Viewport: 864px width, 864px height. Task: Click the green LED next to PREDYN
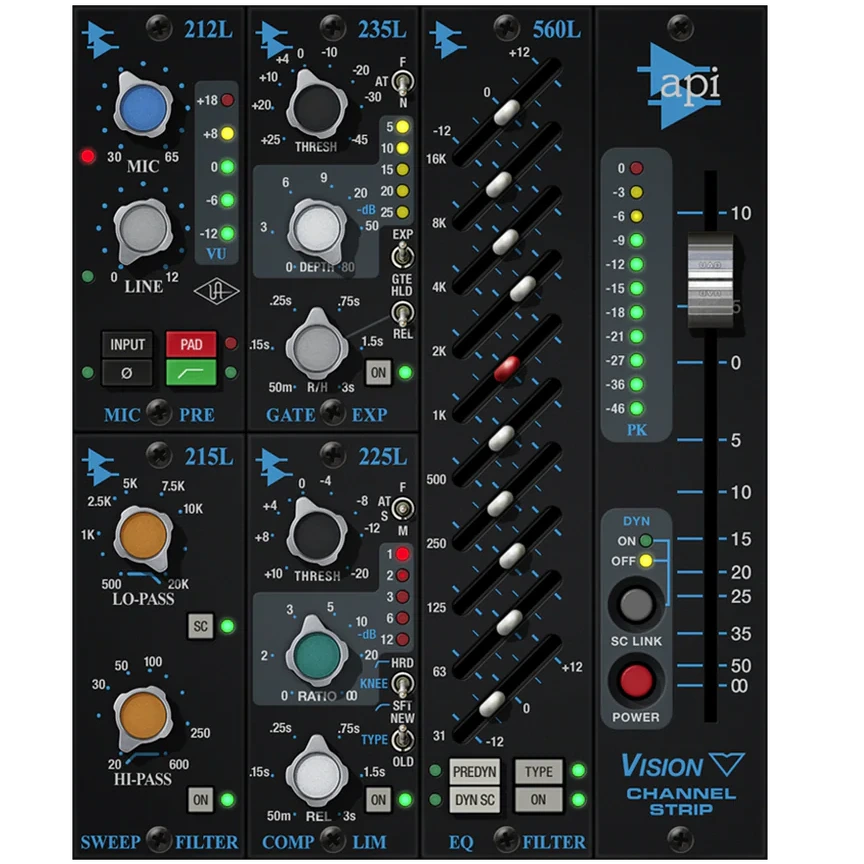tap(435, 770)
